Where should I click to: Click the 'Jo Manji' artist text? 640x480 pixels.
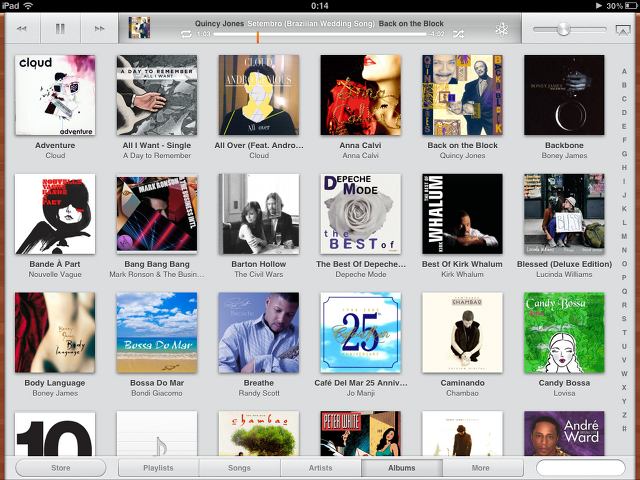pos(360,393)
